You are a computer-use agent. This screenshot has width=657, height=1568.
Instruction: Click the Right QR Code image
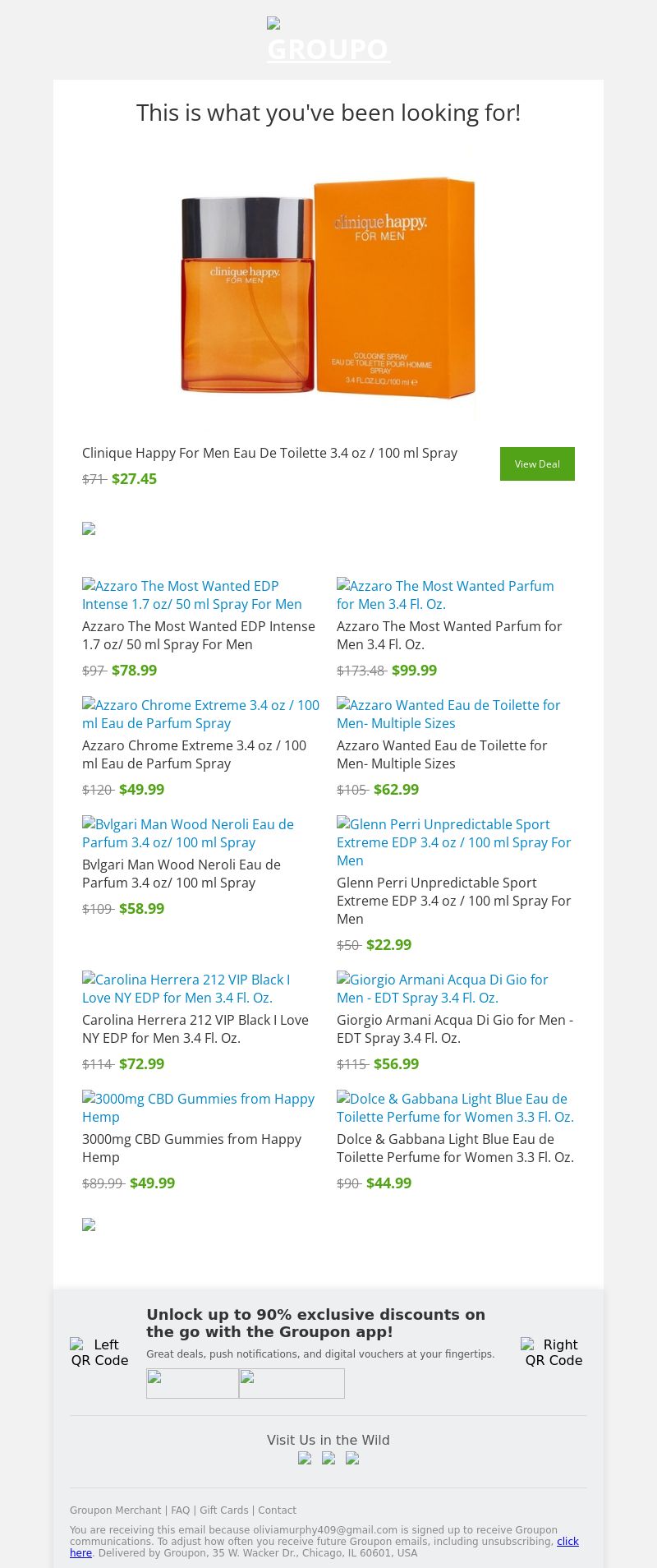(554, 1352)
